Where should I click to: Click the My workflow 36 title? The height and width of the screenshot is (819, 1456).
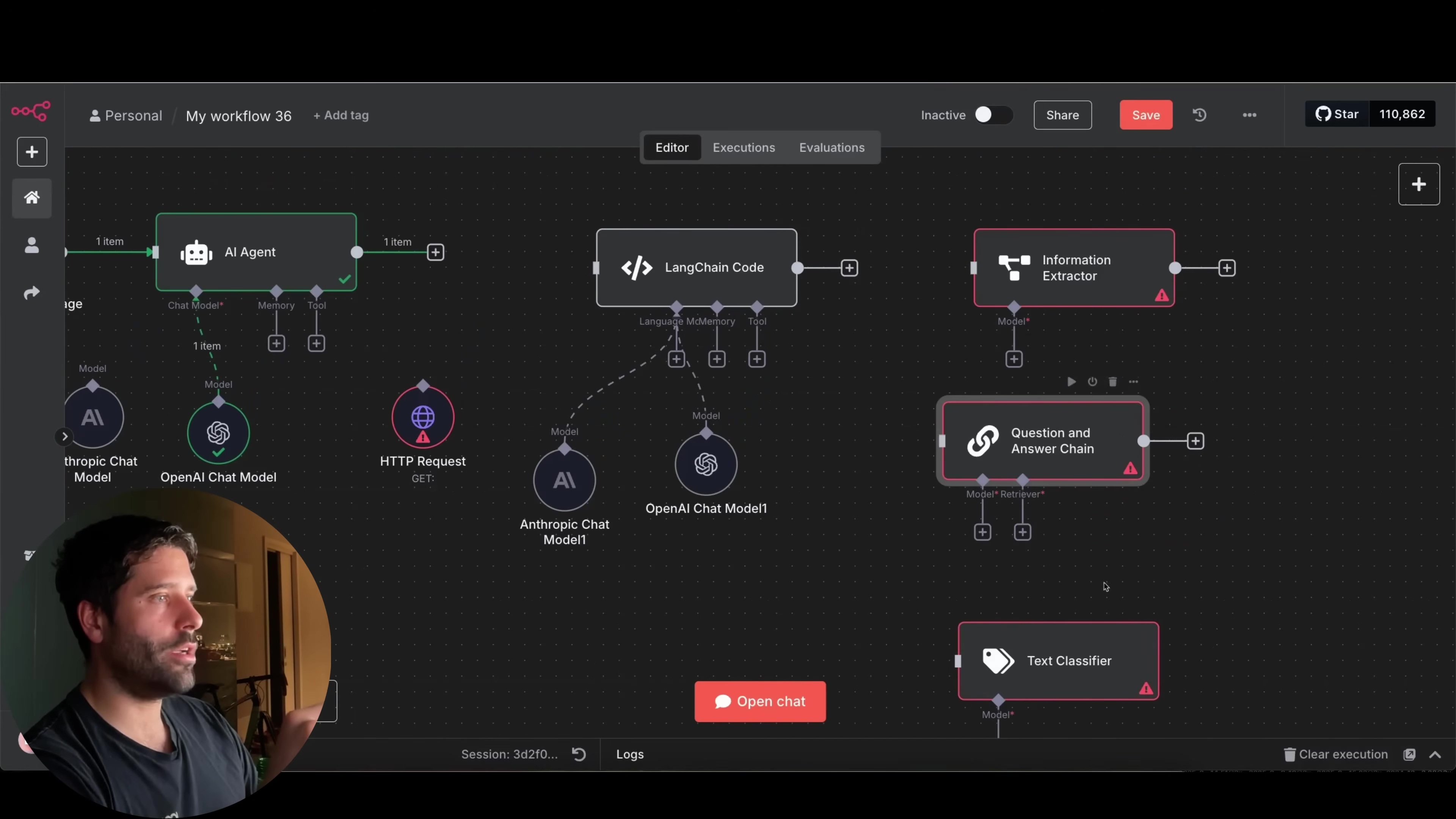point(238,116)
